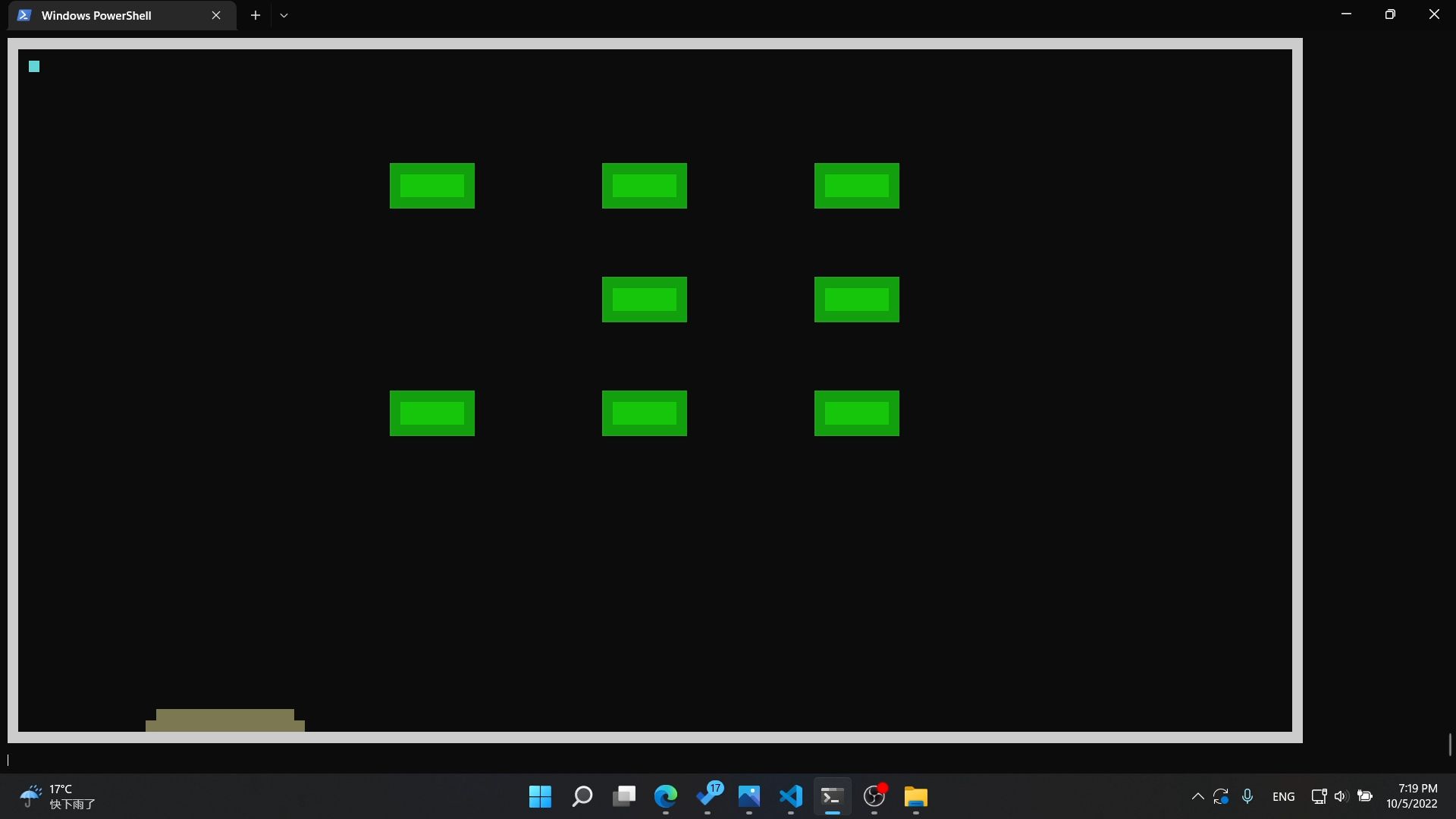
Task: Open Microsoft To Do with 17 badge
Action: point(709,796)
